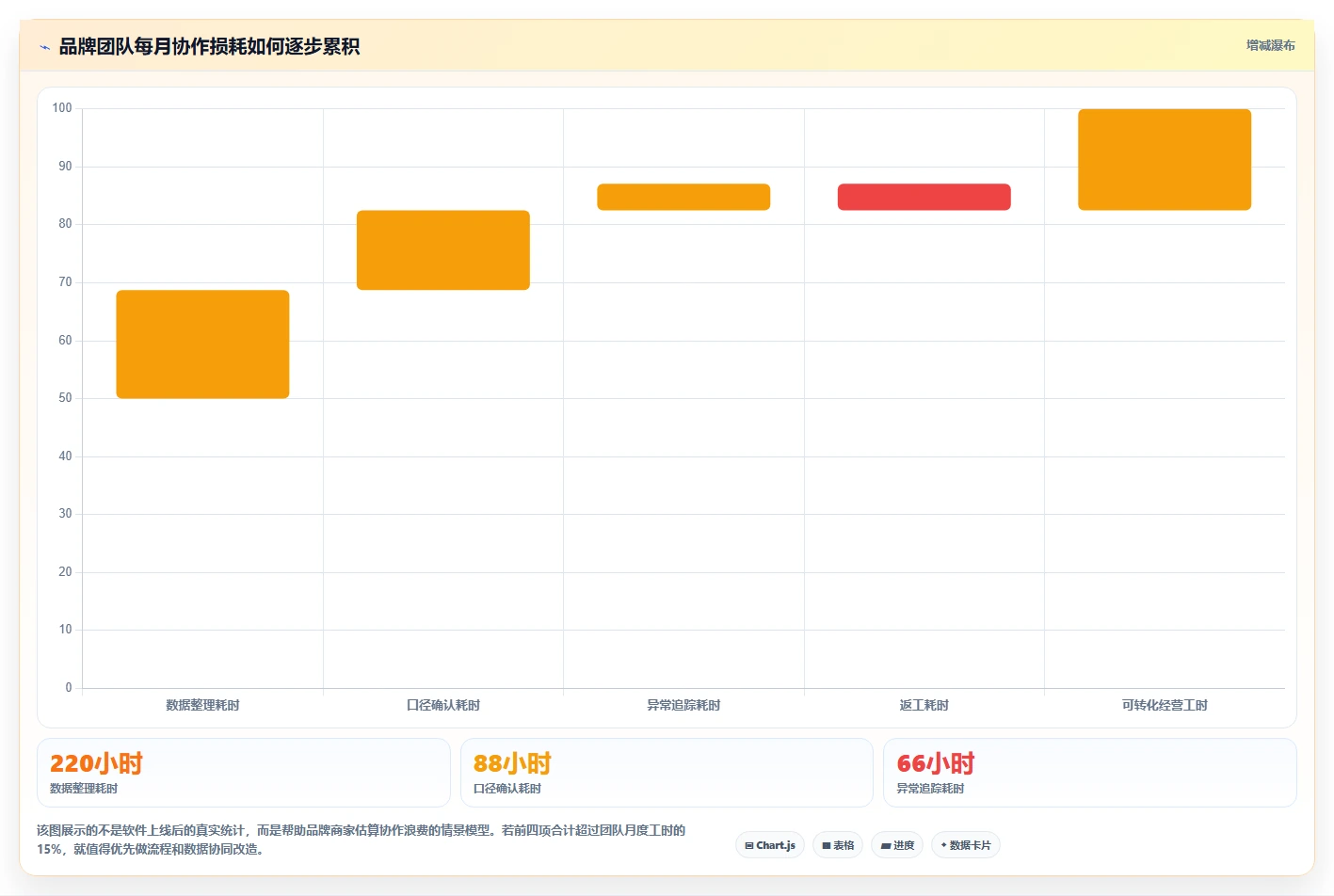Screen dimensions: 1334x896
Task: Click the y-axis value 0
Action: coord(69,688)
